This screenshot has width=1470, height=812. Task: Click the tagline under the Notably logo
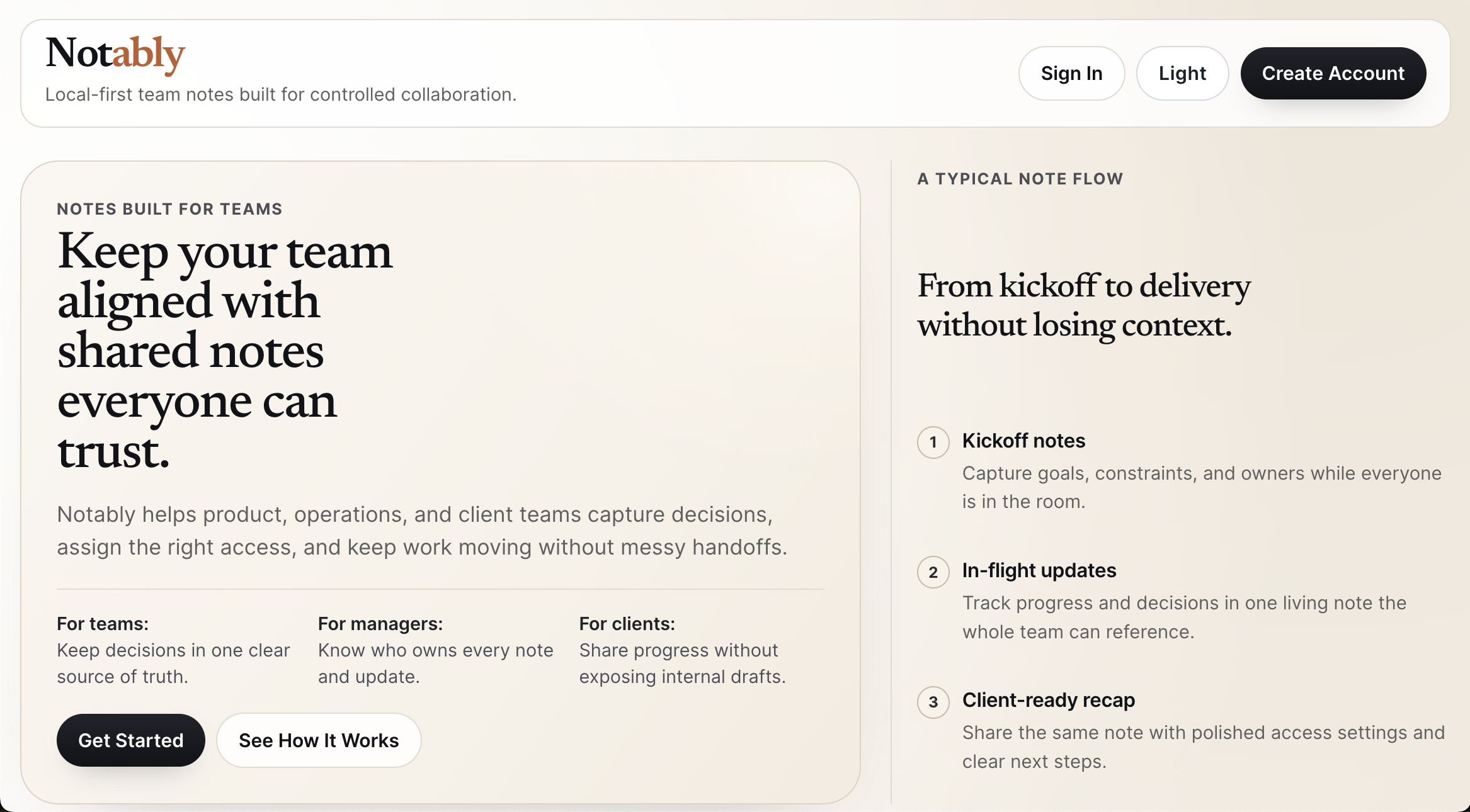click(280, 94)
